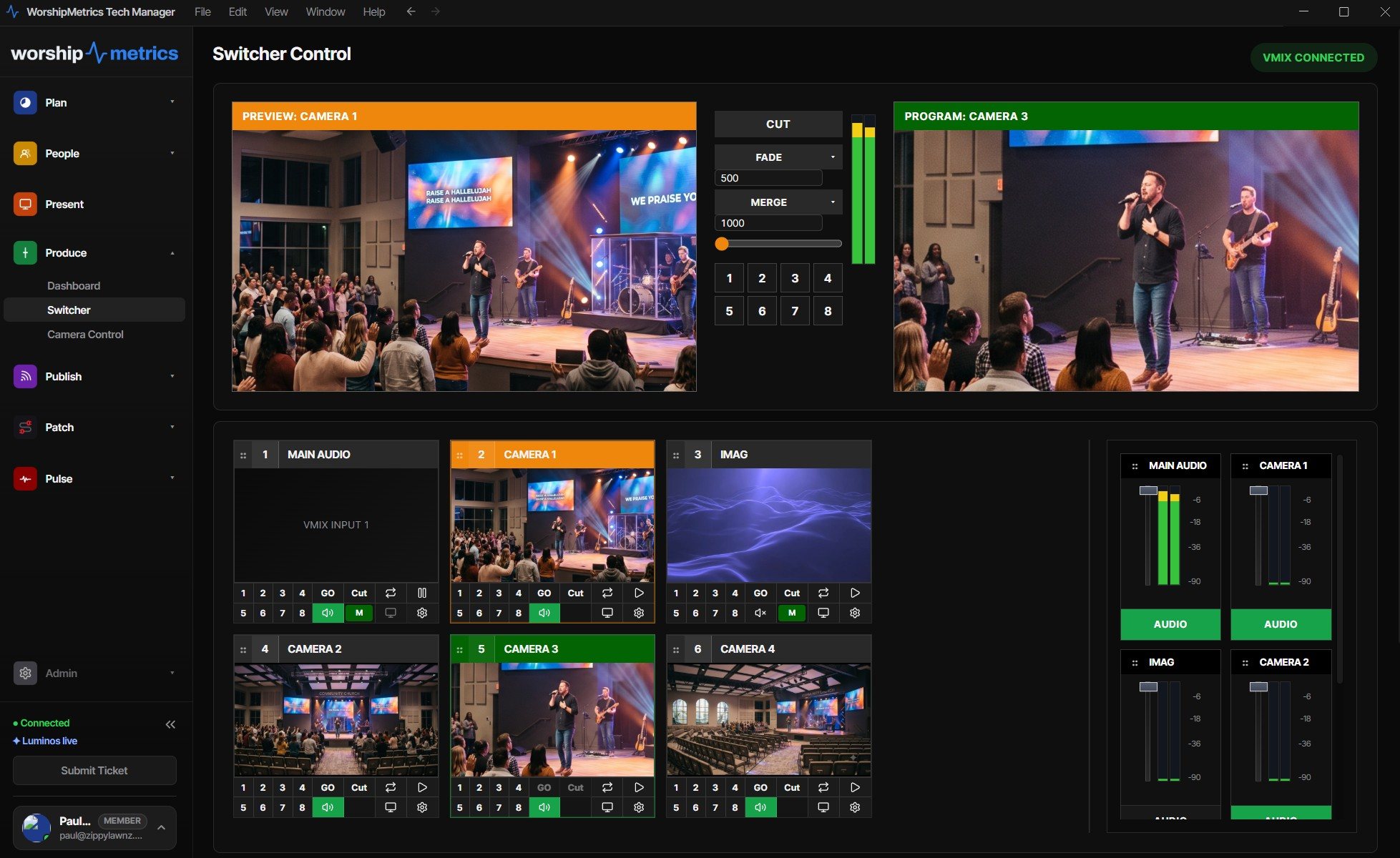Click the Camera 2 mixer fader

tap(1258, 687)
